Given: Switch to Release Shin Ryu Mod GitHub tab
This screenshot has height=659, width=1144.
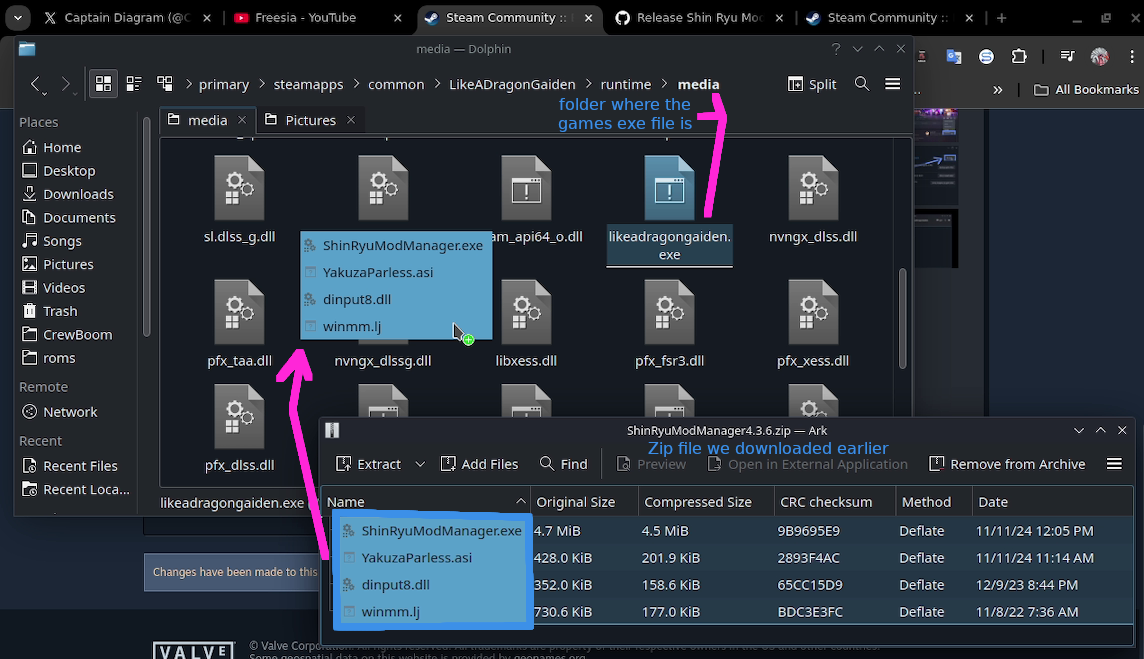Looking at the screenshot, I should [699, 18].
